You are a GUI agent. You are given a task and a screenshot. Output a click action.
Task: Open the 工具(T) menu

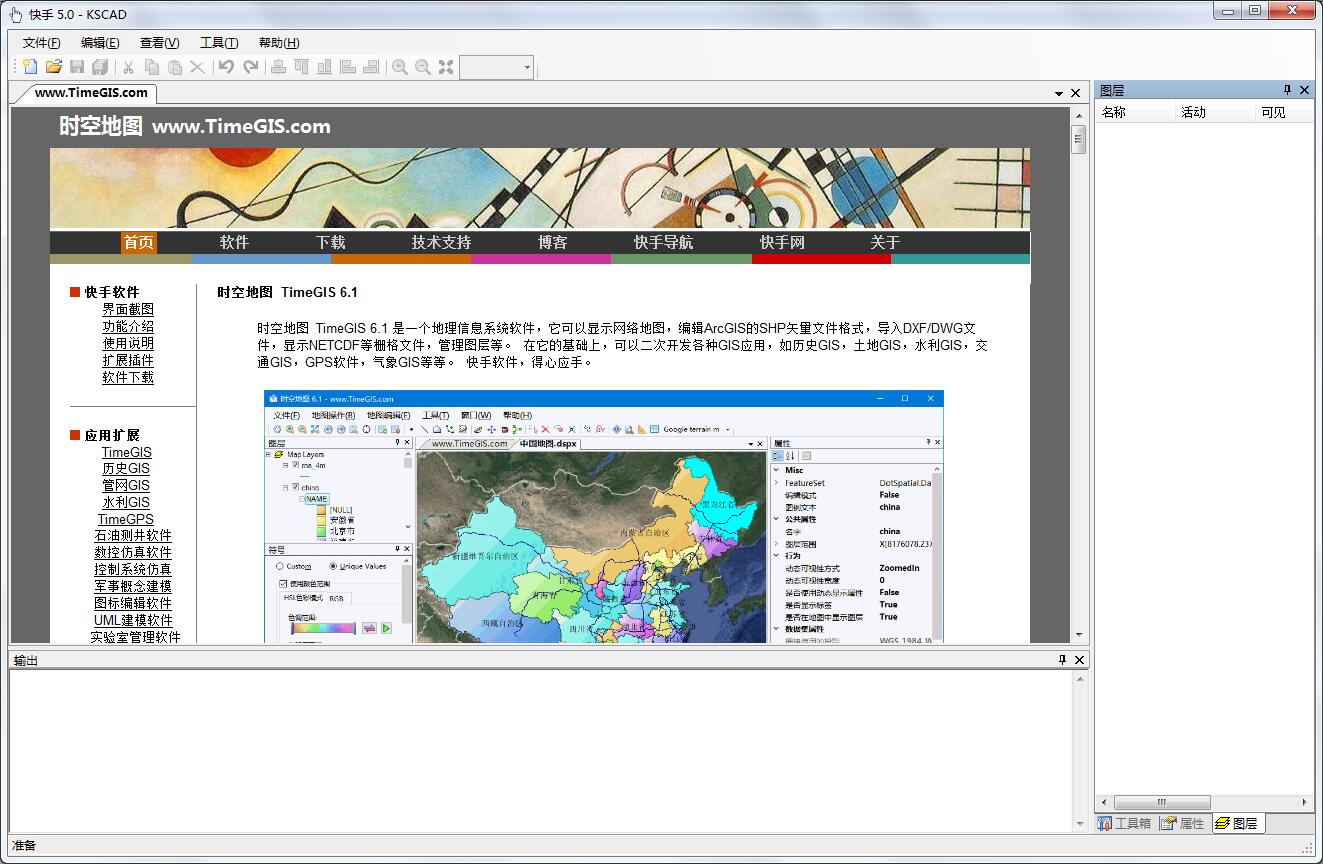(x=218, y=43)
